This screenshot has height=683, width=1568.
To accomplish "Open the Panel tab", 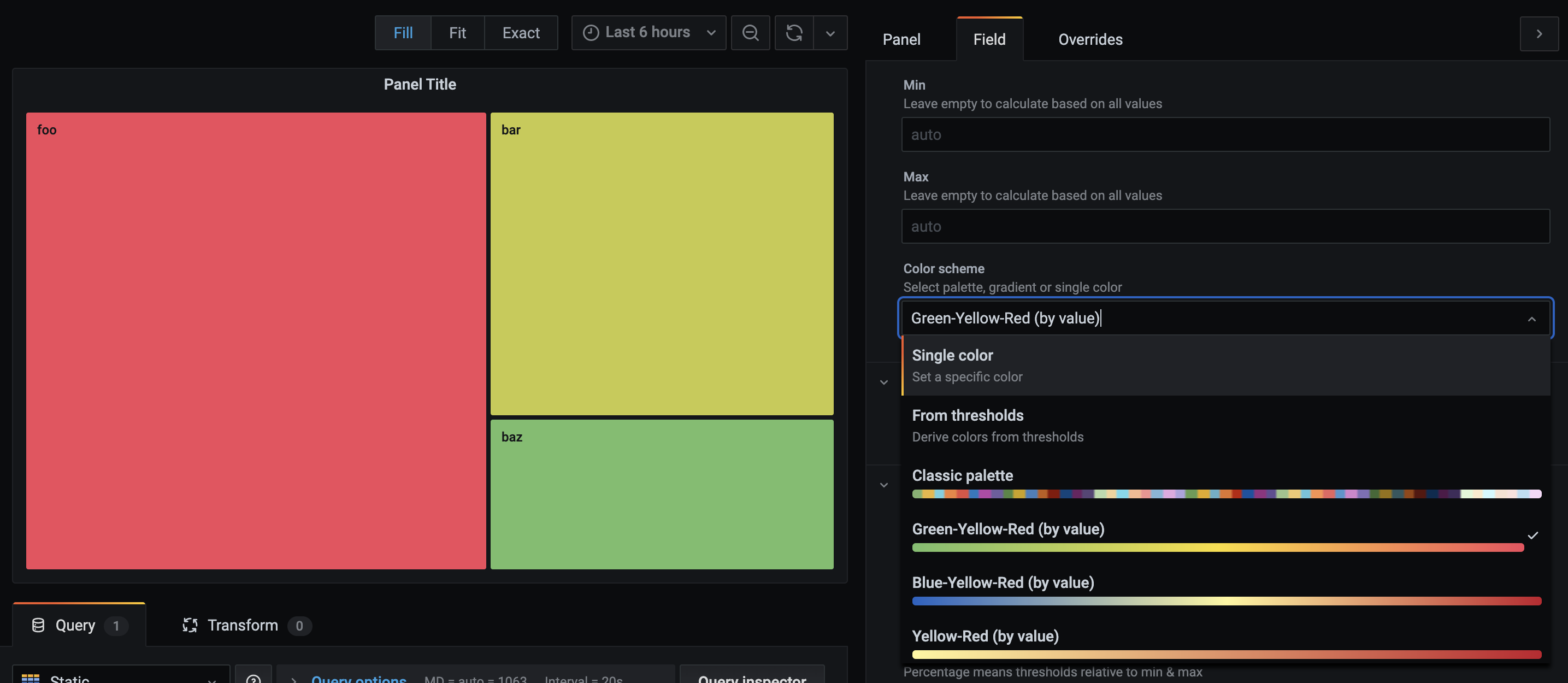I will pos(901,39).
